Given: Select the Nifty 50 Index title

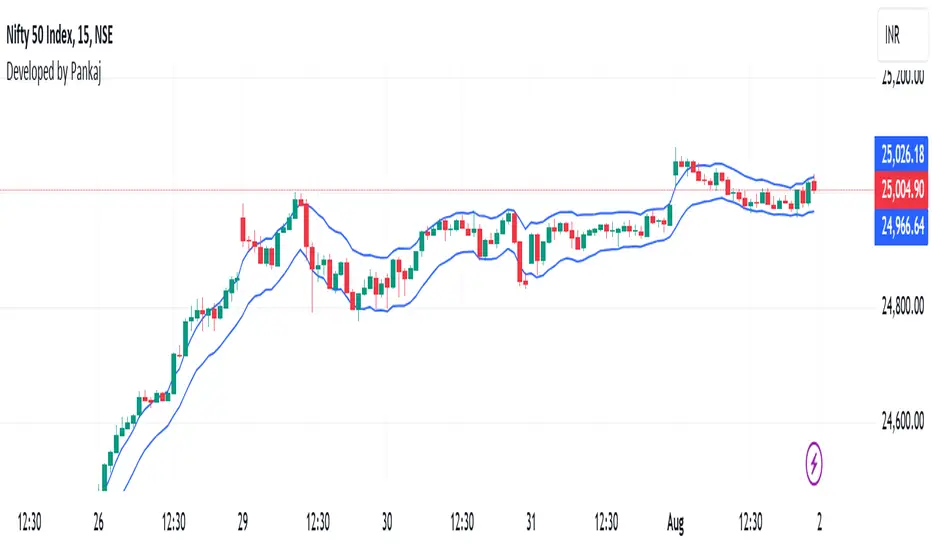Looking at the screenshot, I should tap(59, 36).
